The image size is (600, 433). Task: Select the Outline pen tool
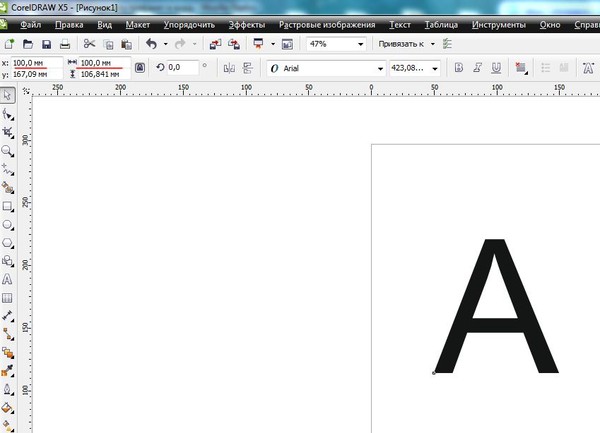[7, 390]
